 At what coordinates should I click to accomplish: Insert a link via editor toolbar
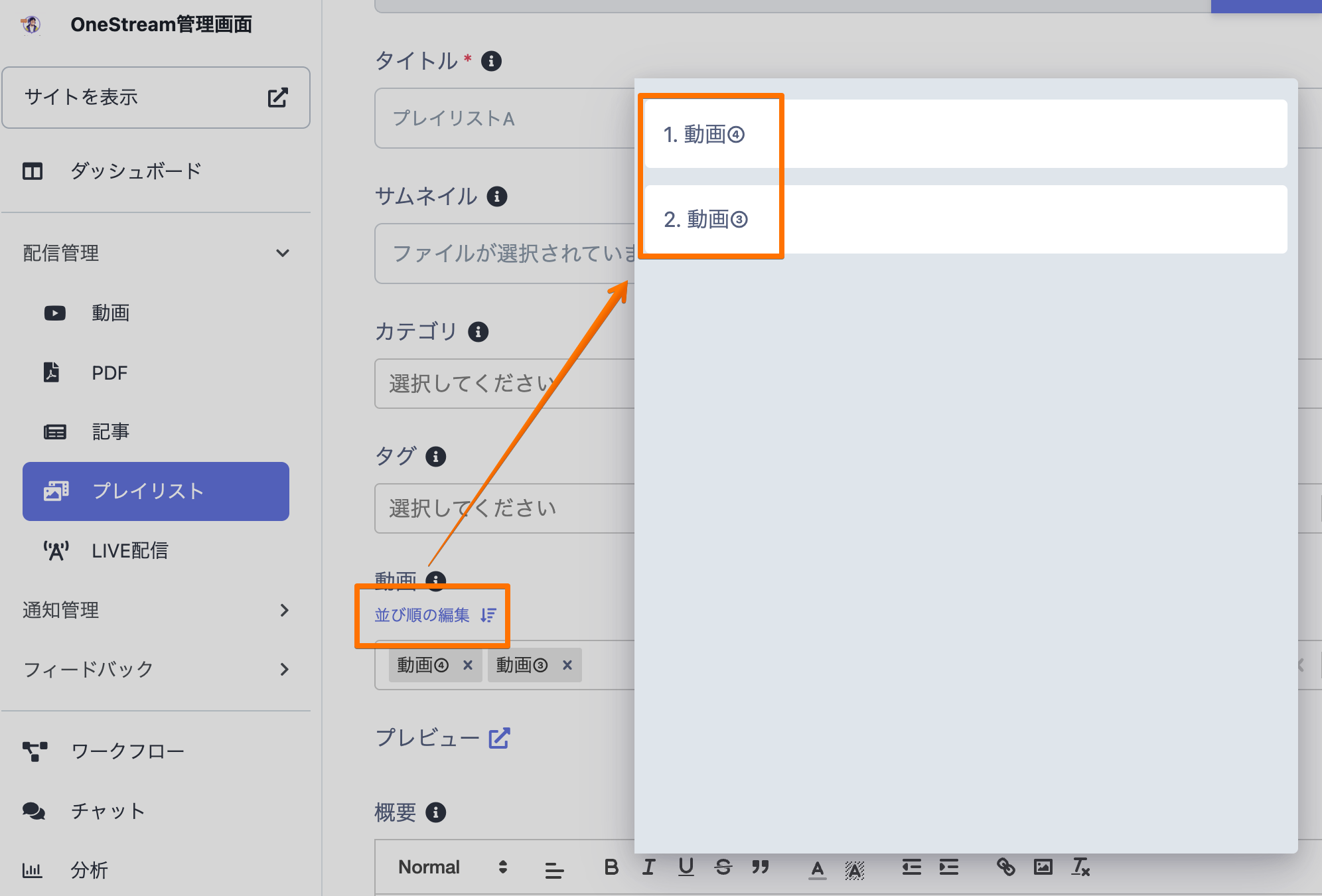(x=1005, y=867)
